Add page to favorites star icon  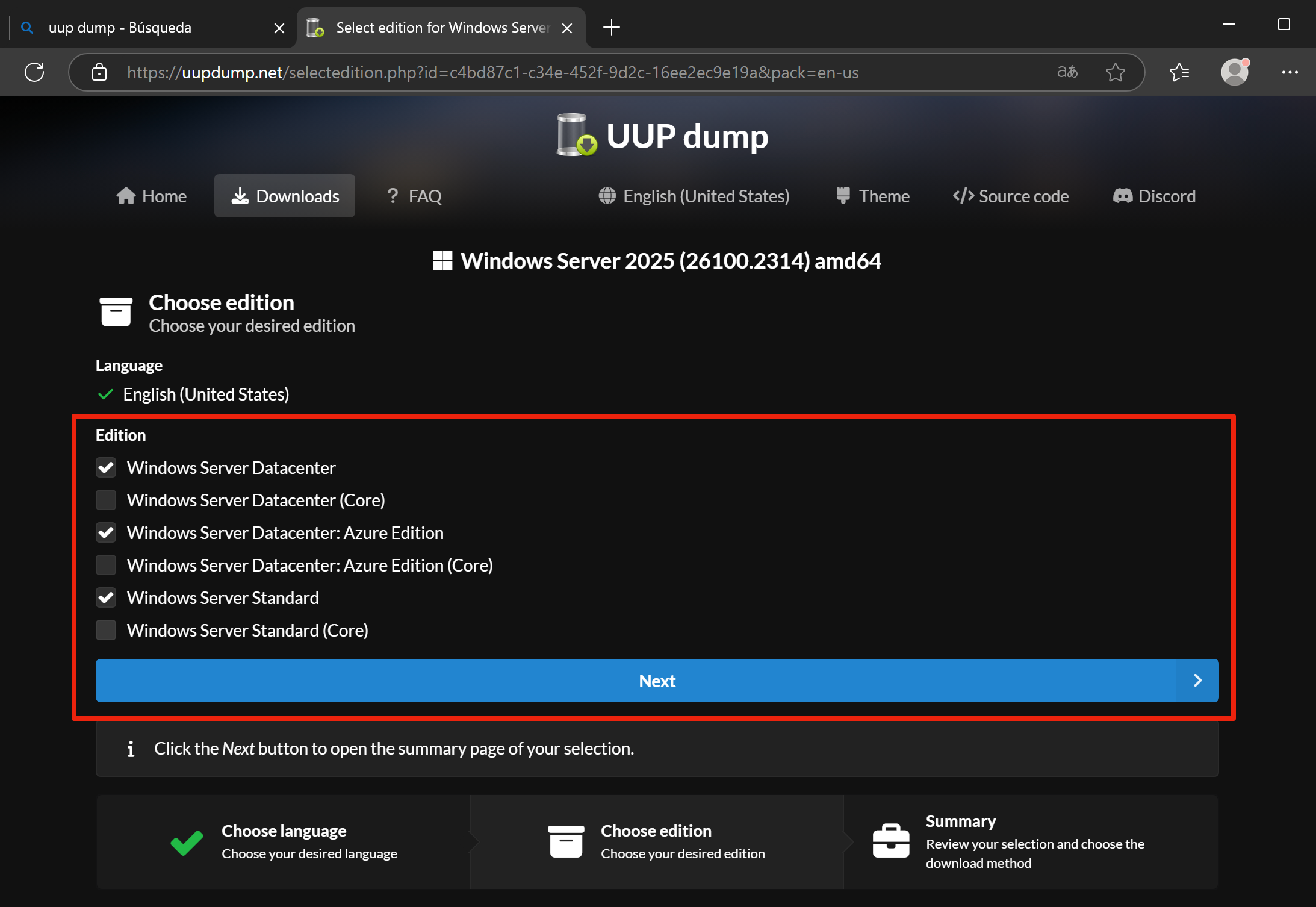1115,72
